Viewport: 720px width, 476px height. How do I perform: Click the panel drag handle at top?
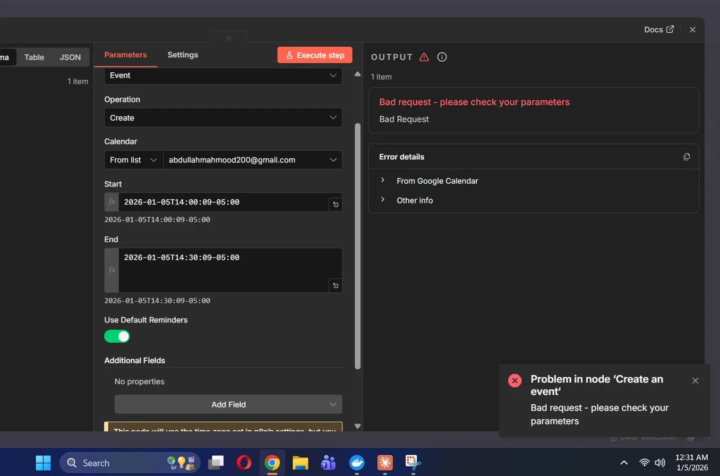228,38
